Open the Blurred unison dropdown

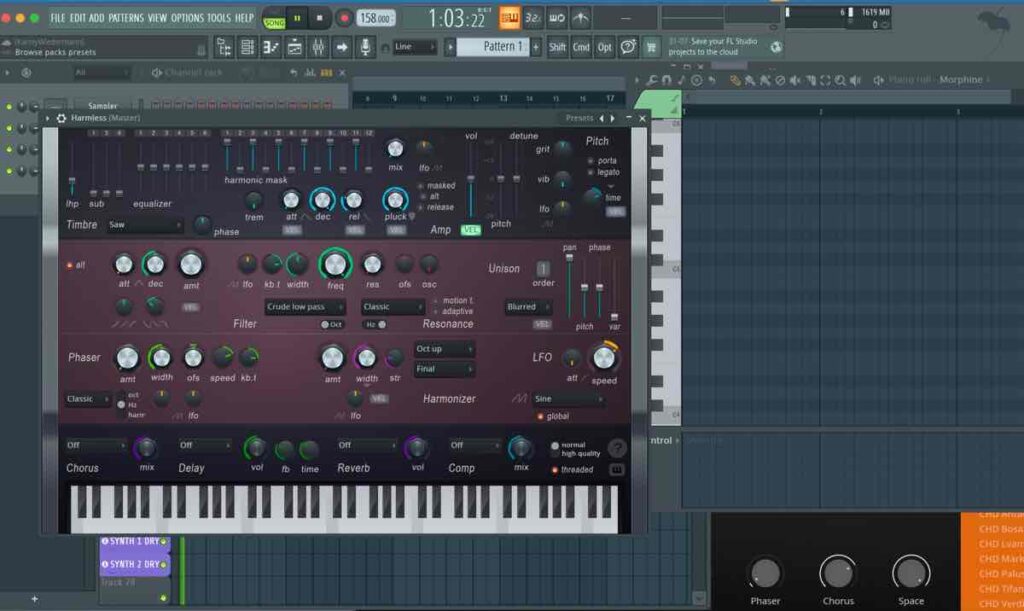click(528, 307)
